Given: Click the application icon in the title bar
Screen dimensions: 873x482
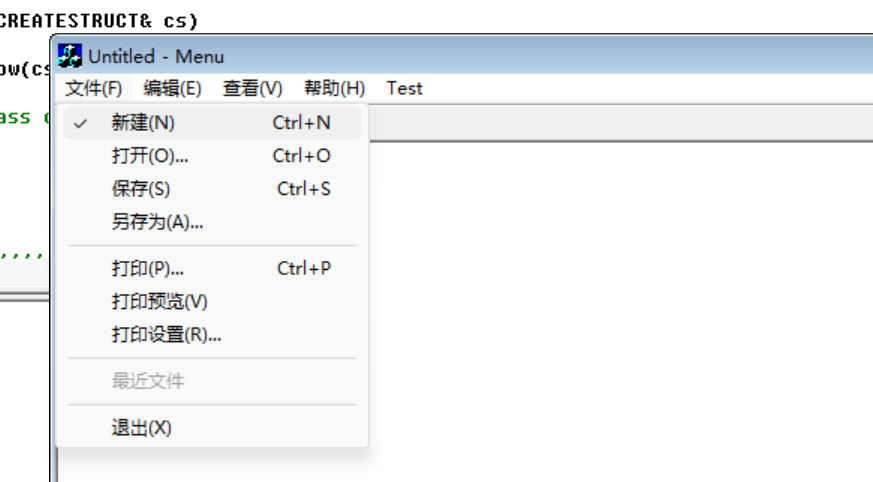Looking at the screenshot, I should pyautogui.click(x=70, y=56).
